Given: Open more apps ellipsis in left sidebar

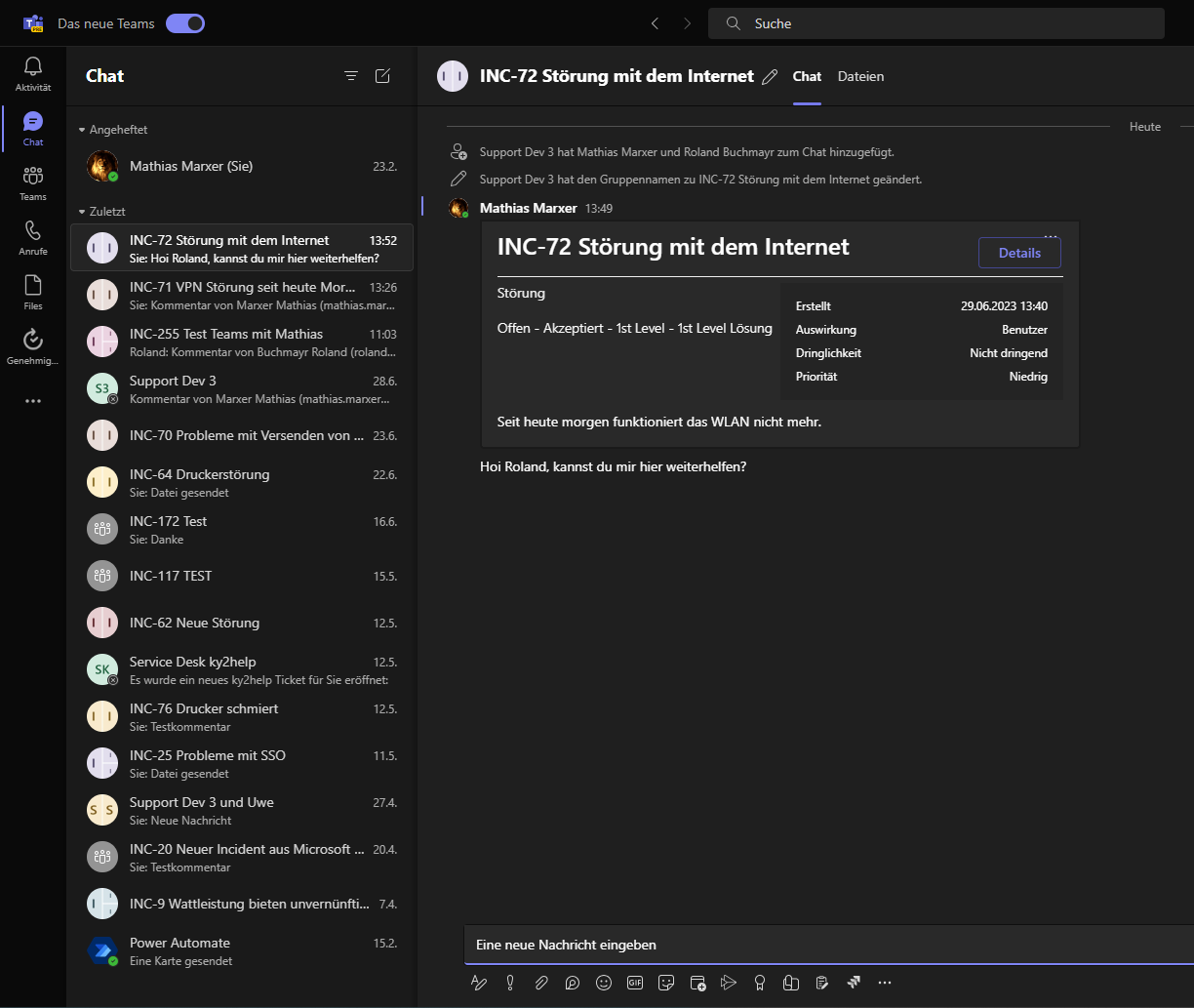Looking at the screenshot, I should [x=33, y=401].
